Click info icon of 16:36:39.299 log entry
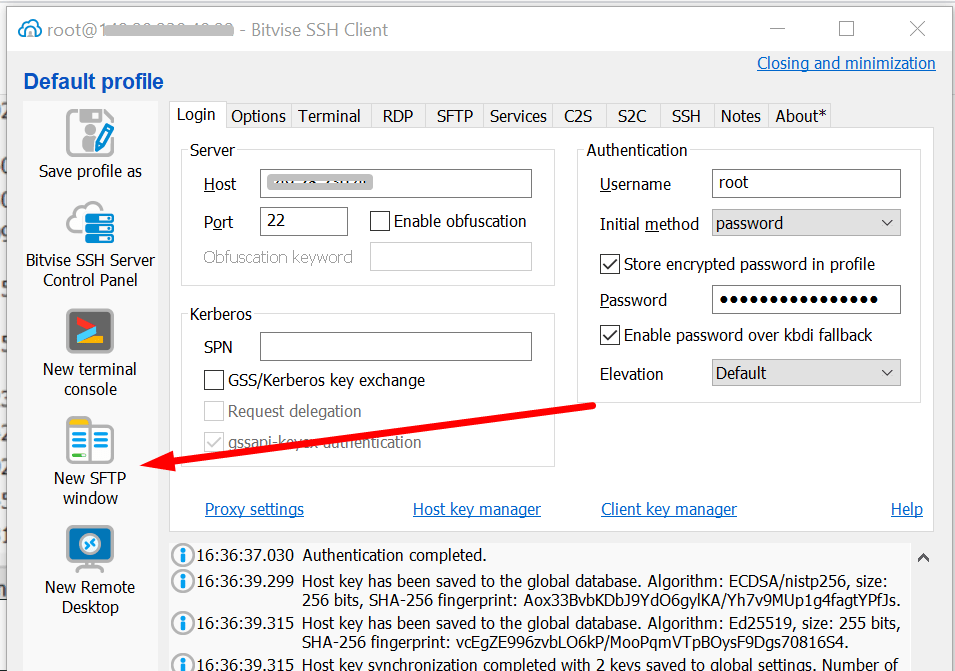 [182, 581]
